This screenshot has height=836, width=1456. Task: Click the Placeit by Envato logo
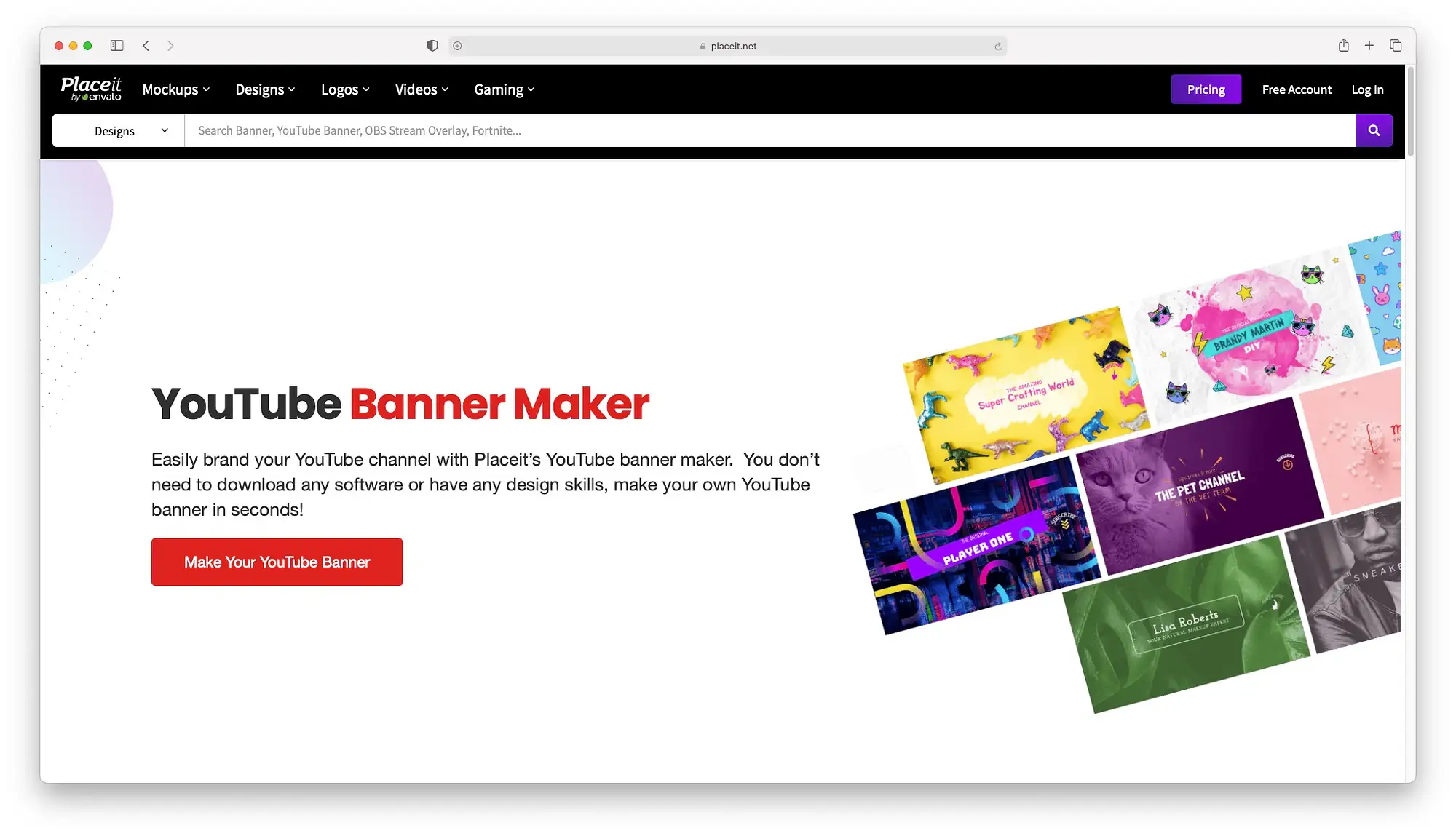tap(91, 88)
